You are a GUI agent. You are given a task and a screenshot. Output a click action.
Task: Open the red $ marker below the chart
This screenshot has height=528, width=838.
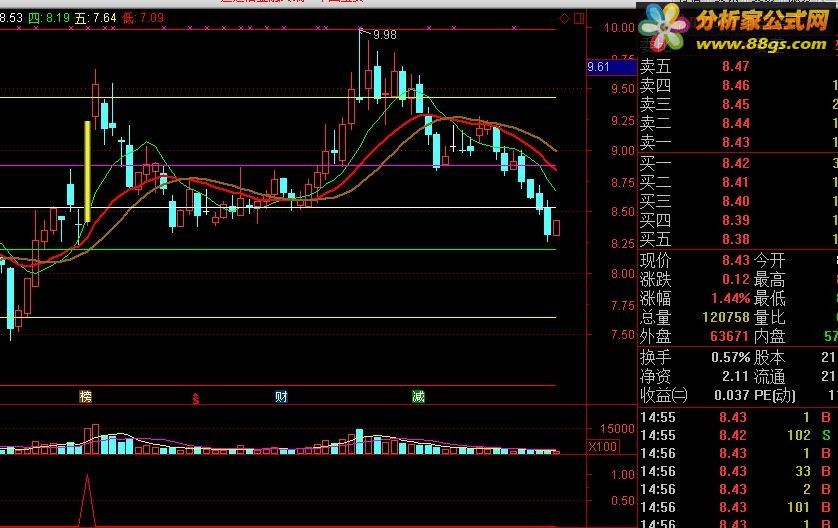(x=196, y=398)
